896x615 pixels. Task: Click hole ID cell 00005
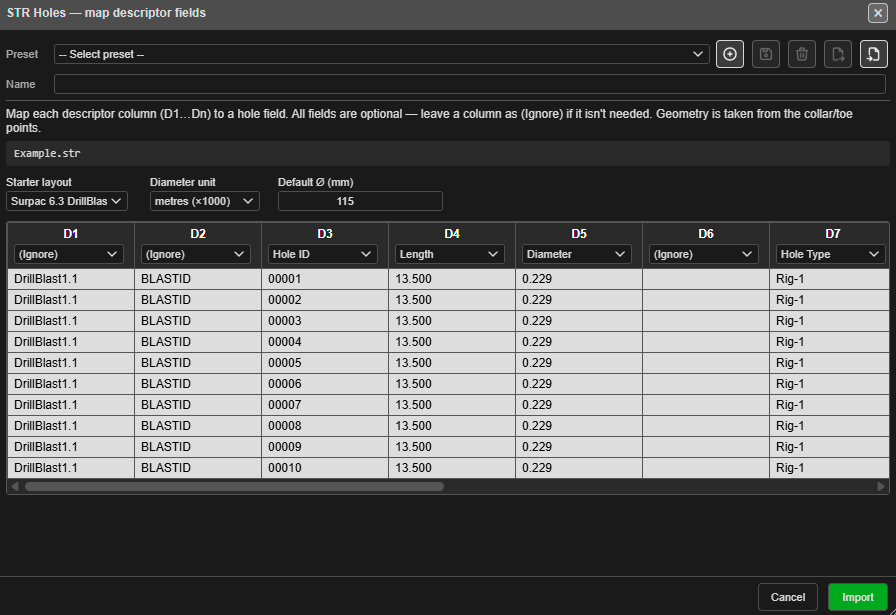(325, 363)
